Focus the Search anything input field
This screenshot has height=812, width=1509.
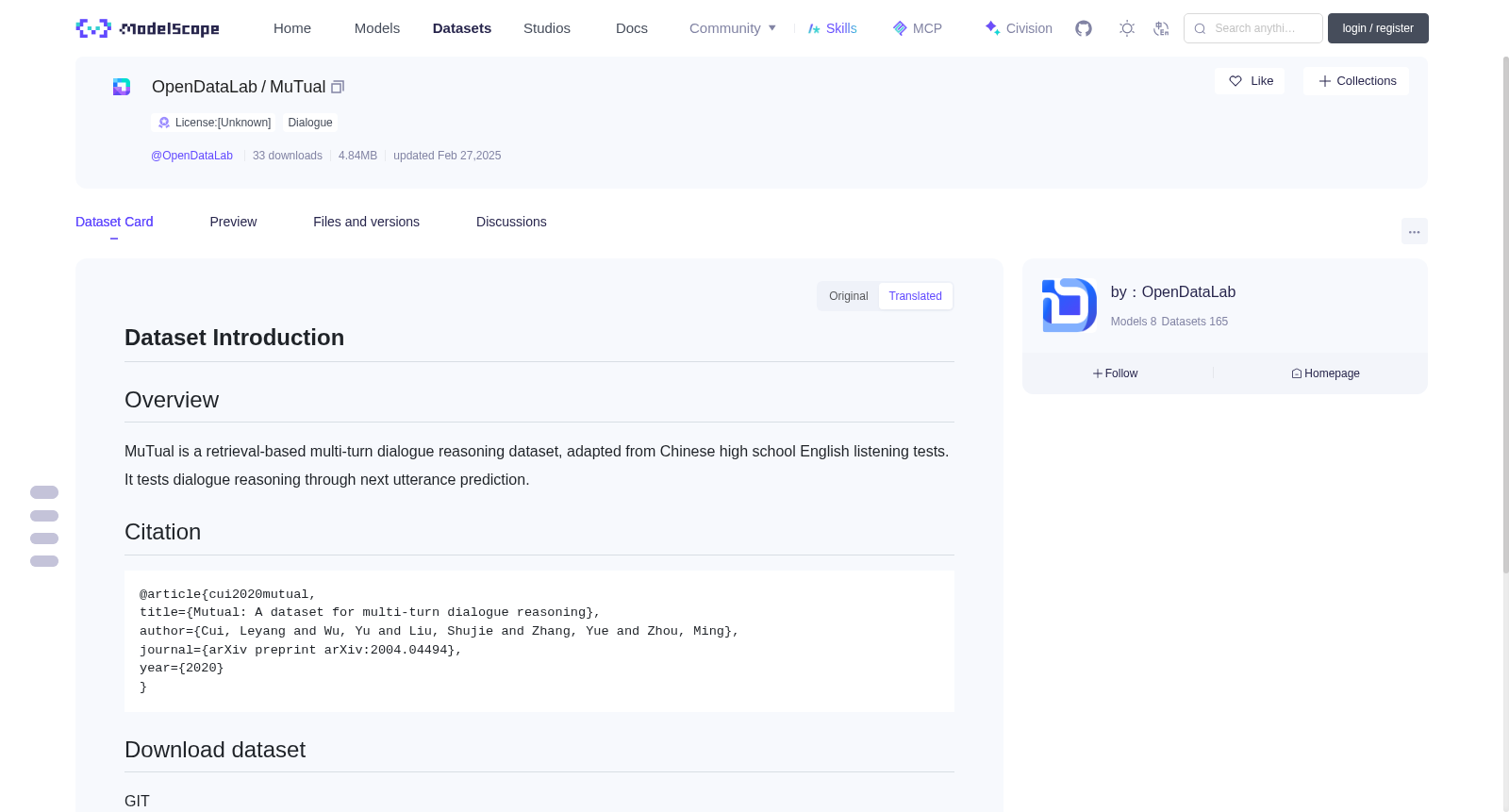[1253, 28]
